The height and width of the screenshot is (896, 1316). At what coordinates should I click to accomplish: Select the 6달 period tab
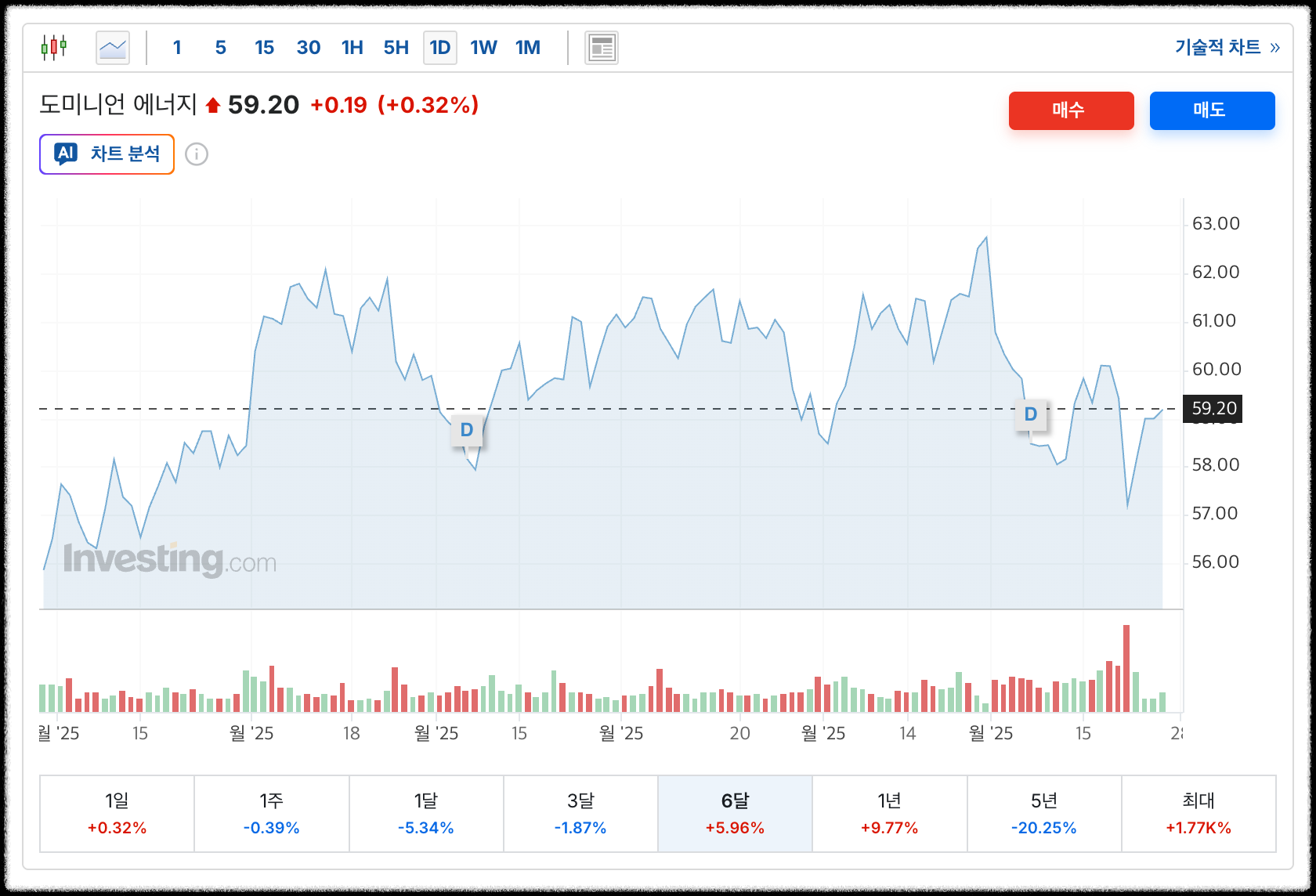pyautogui.click(x=735, y=814)
